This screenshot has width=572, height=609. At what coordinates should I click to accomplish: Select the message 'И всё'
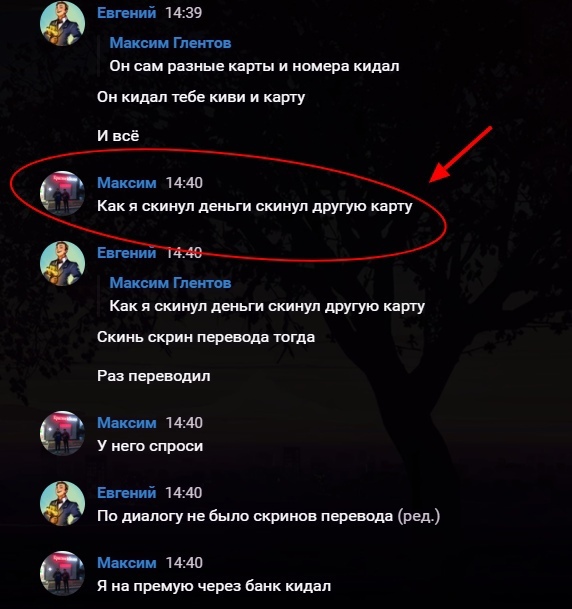[x=118, y=136]
